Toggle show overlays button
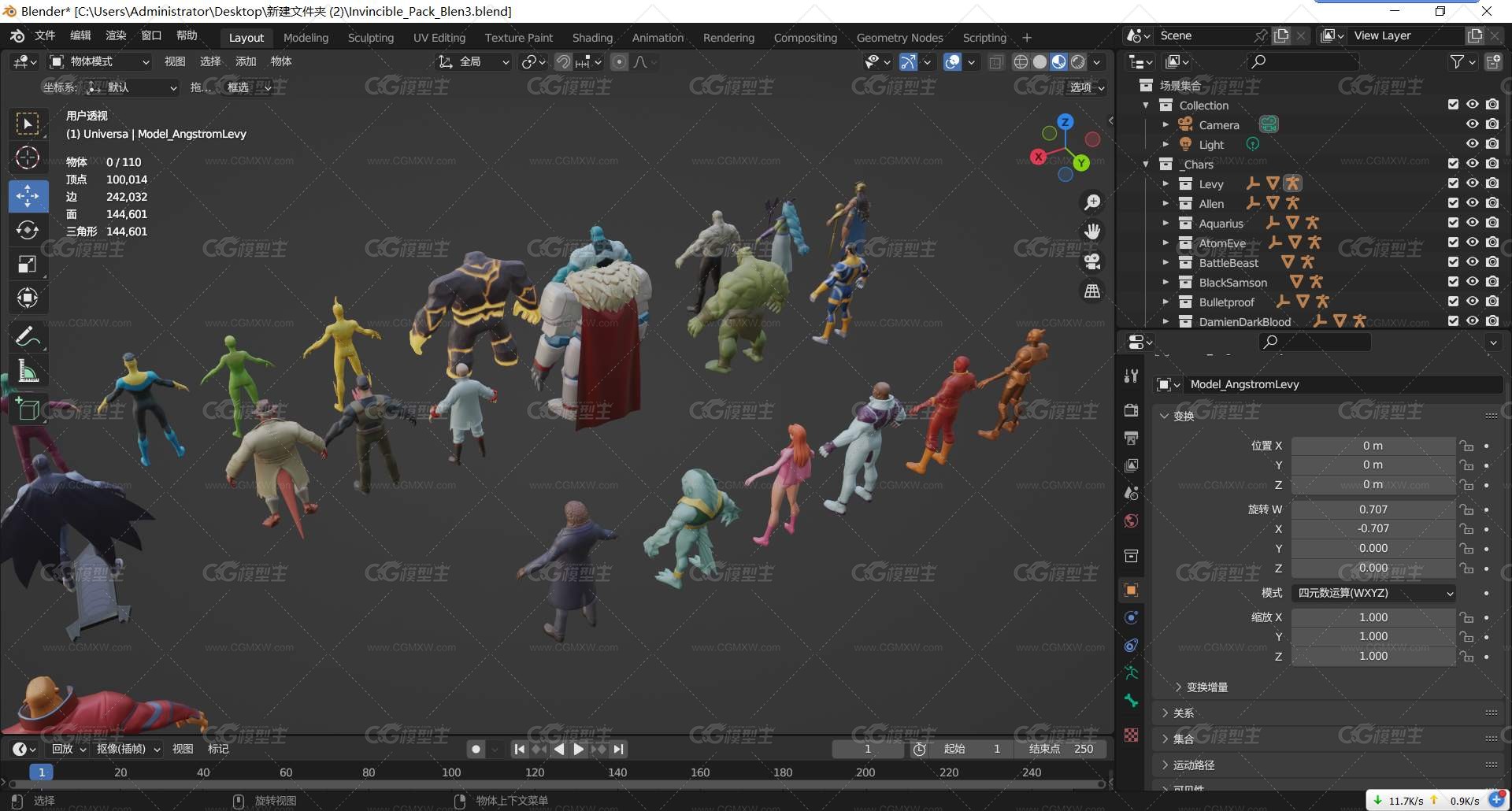The image size is (1512, 811). [952, 61]
